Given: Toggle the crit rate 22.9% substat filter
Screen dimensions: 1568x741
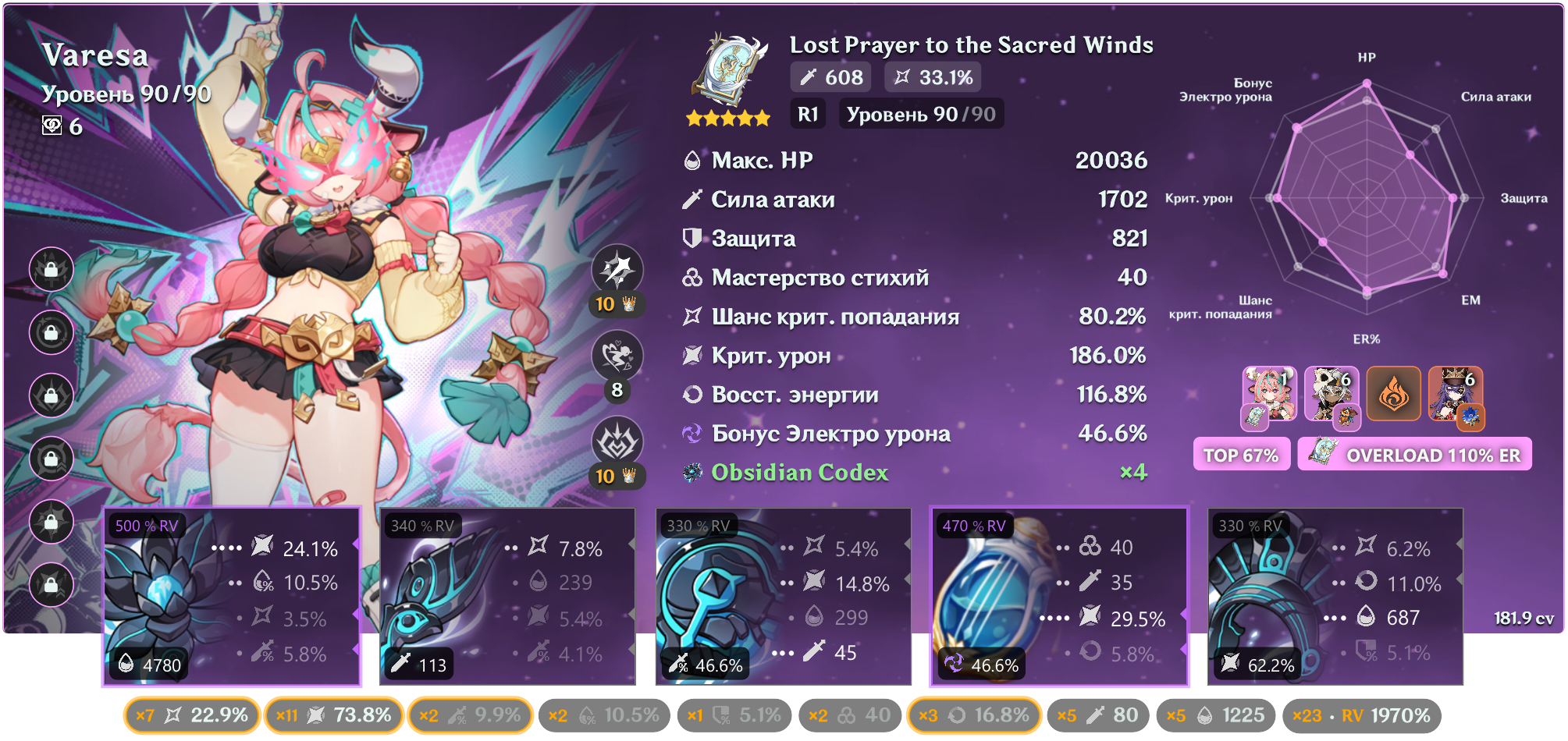Looking at the screenshot, I should point(192,715).
